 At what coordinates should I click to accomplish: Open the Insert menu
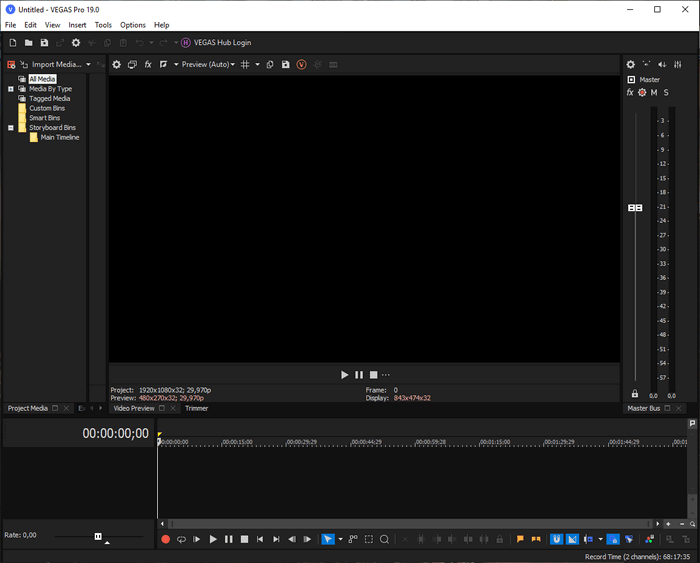click(x=77, y=24)
